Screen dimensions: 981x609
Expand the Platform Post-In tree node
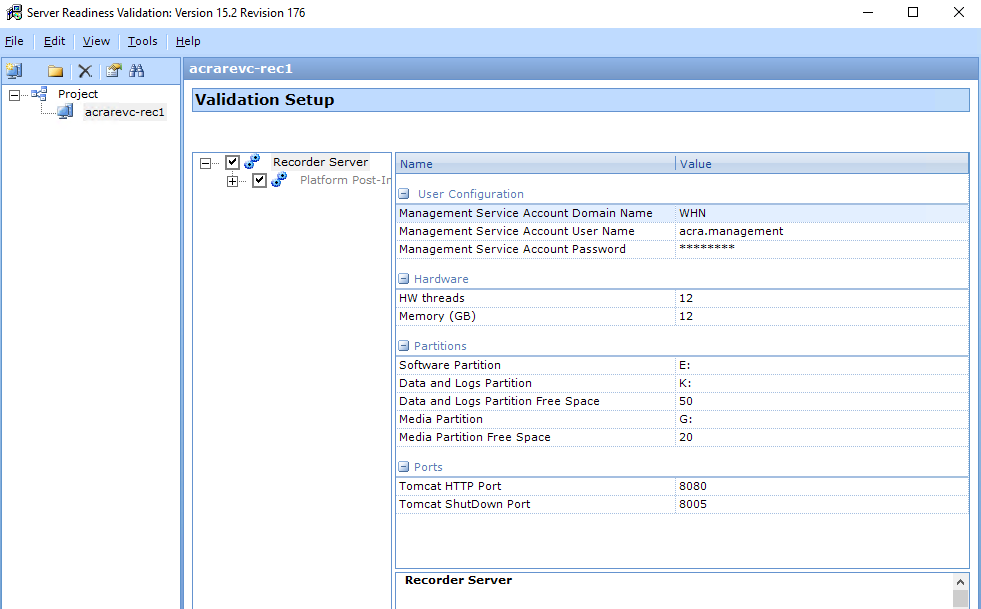tap(233, 180)
